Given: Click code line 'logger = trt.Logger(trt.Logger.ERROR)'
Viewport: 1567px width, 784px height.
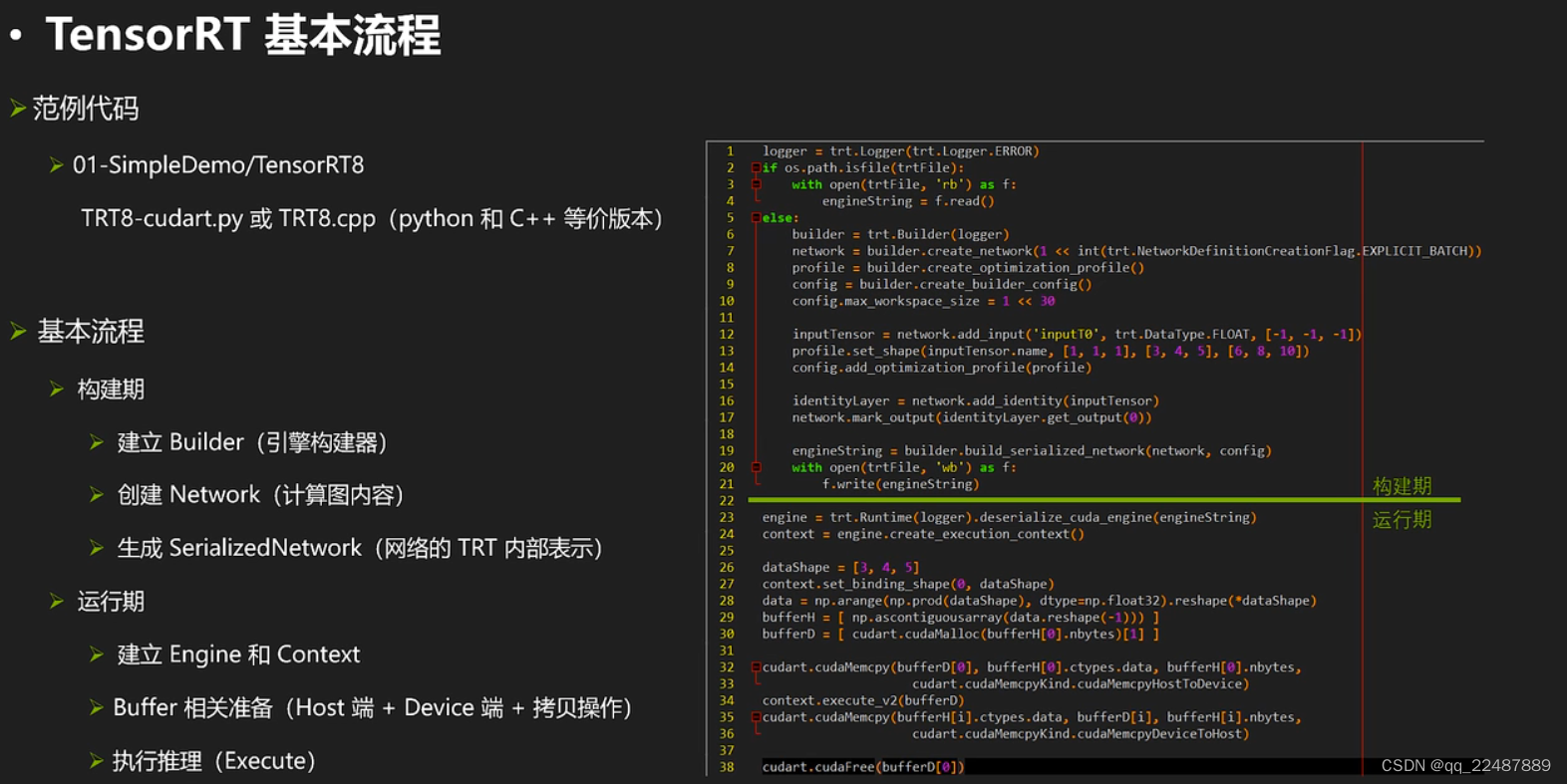Looking at the screenshot, I should pyautogui.click(x=900, y=151).
